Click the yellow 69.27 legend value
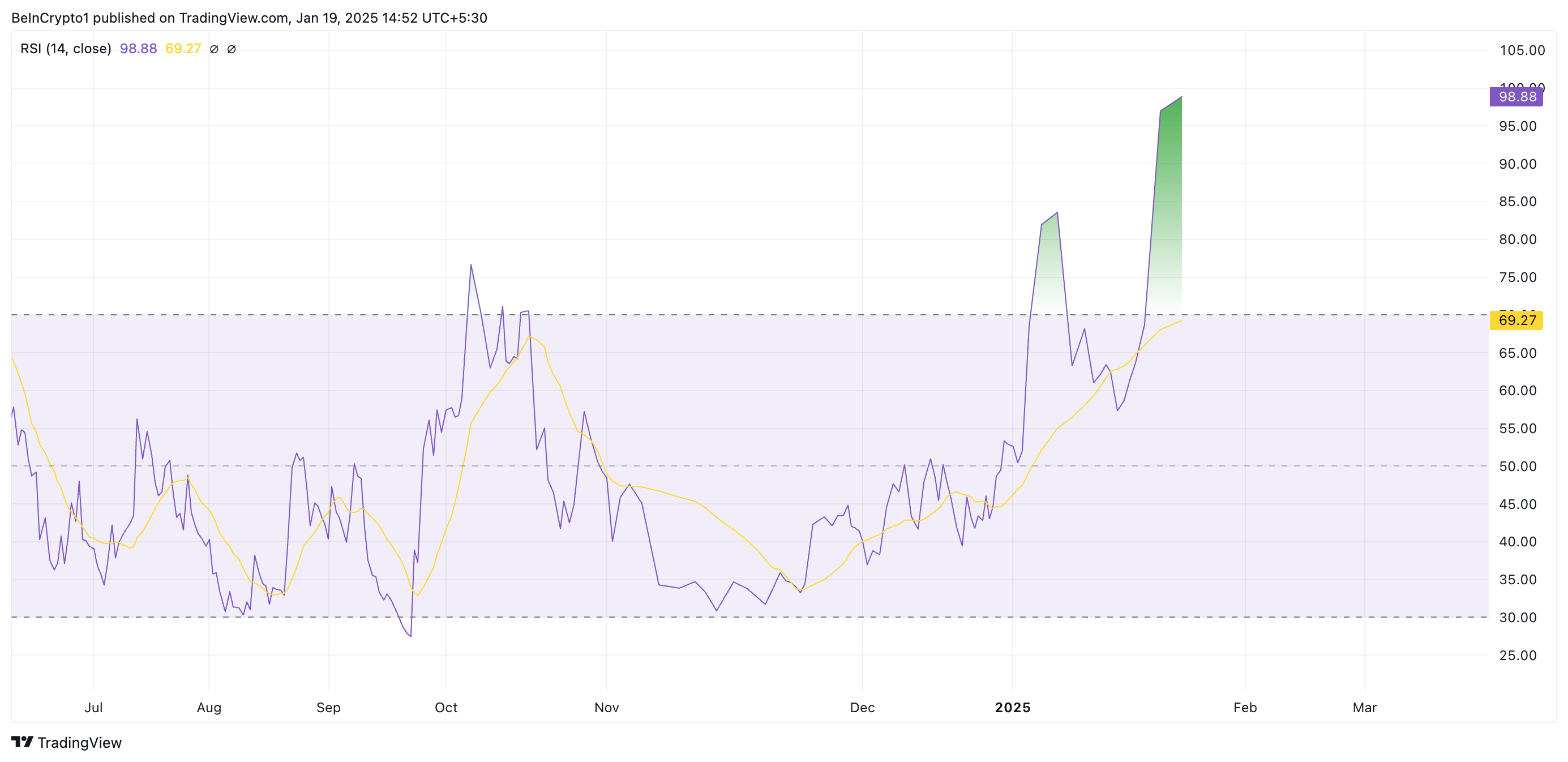The width and height of the screenshot is (1568, 762). tap(183, 49)
